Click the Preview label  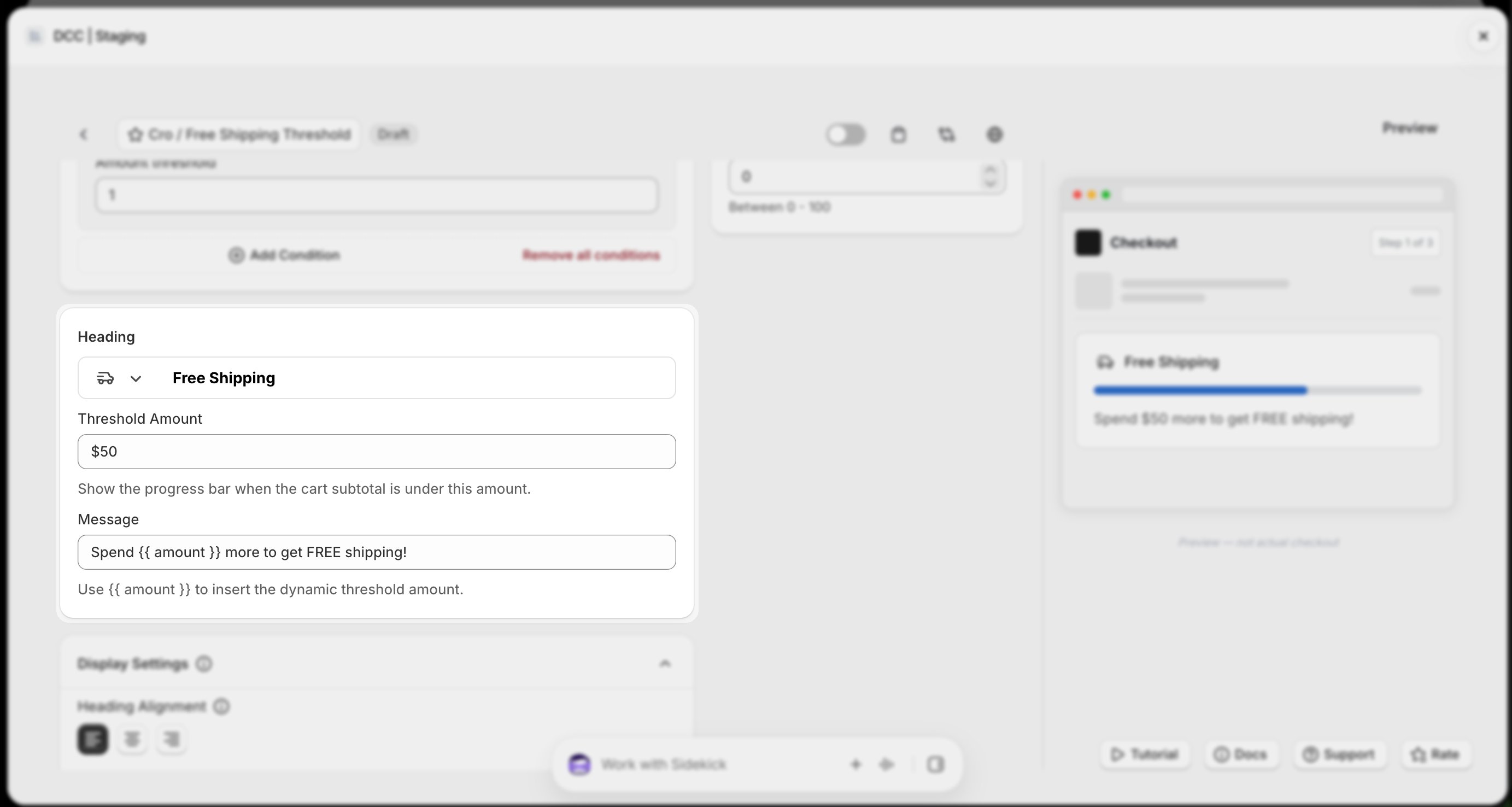point(1410,128)
